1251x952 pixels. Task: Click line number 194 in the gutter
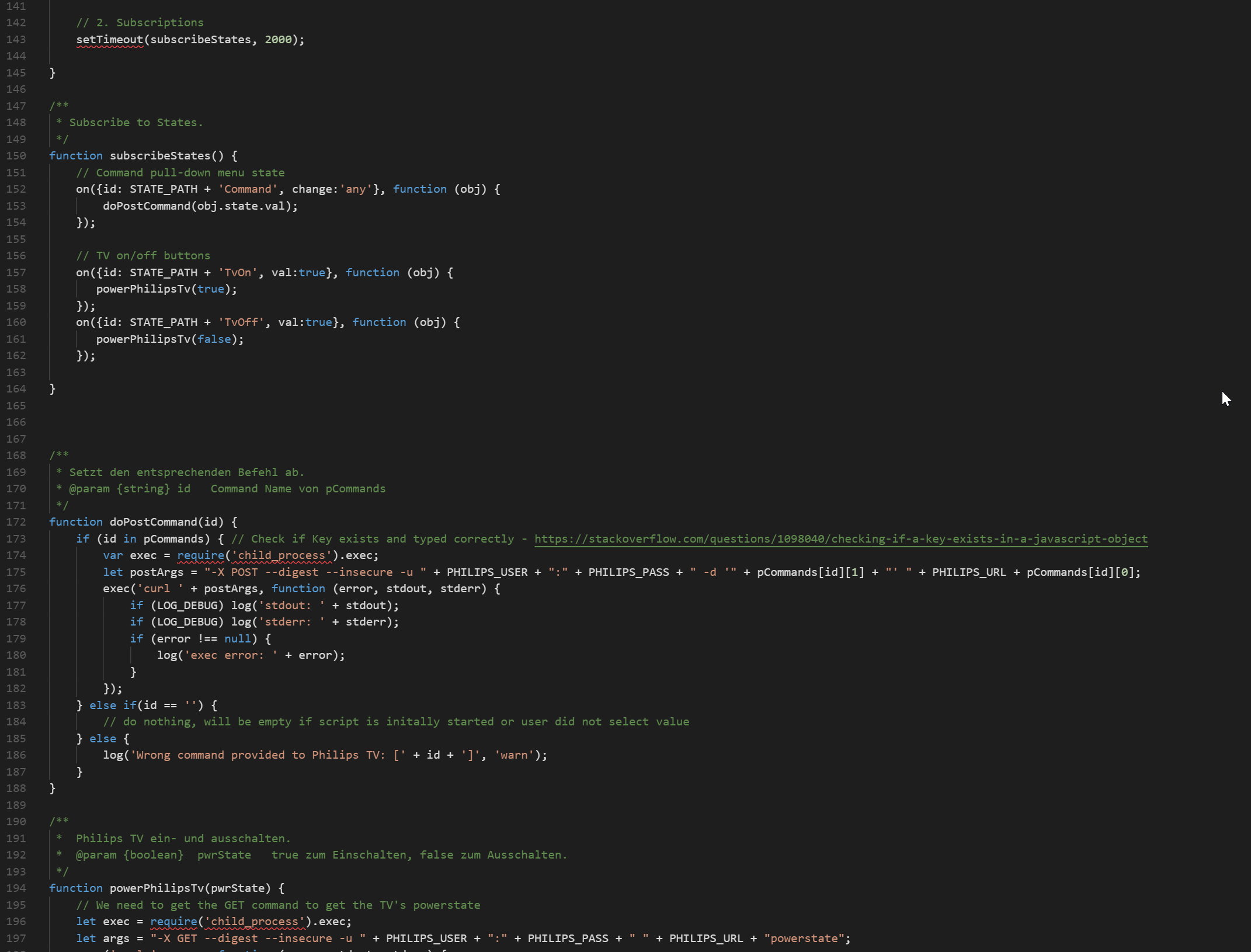16,888
